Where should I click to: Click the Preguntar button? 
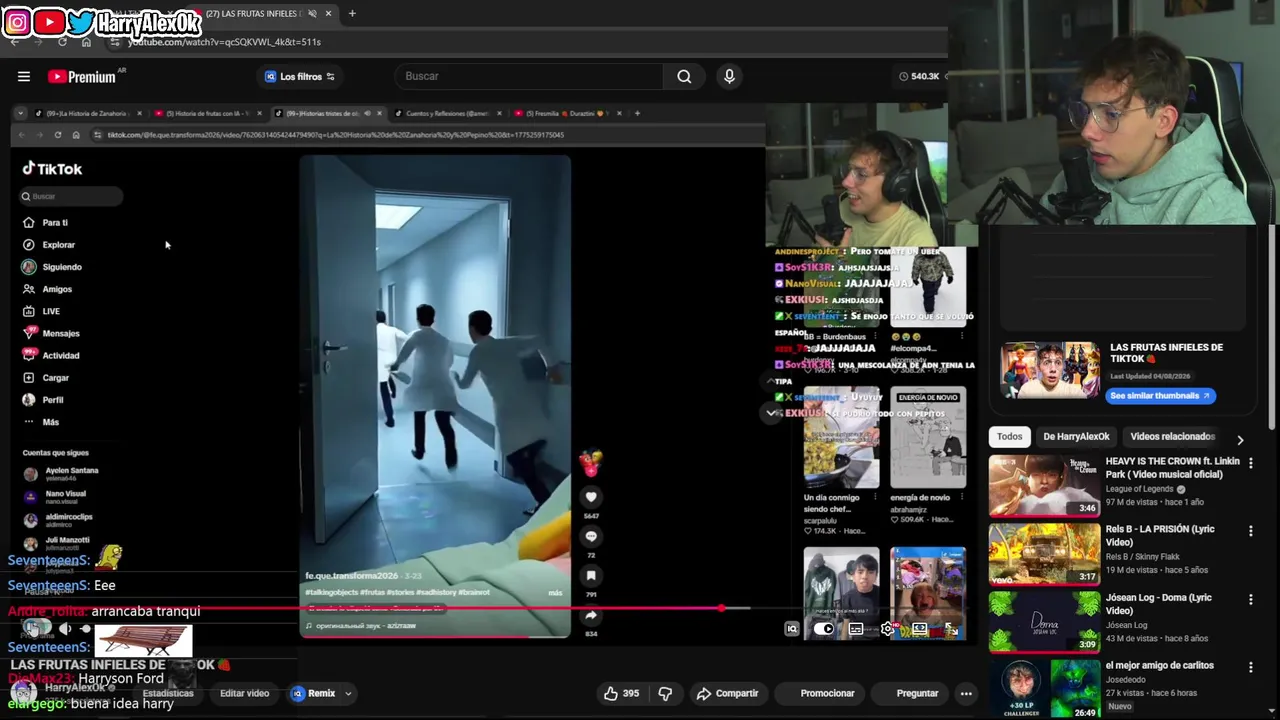pos(917,693)
